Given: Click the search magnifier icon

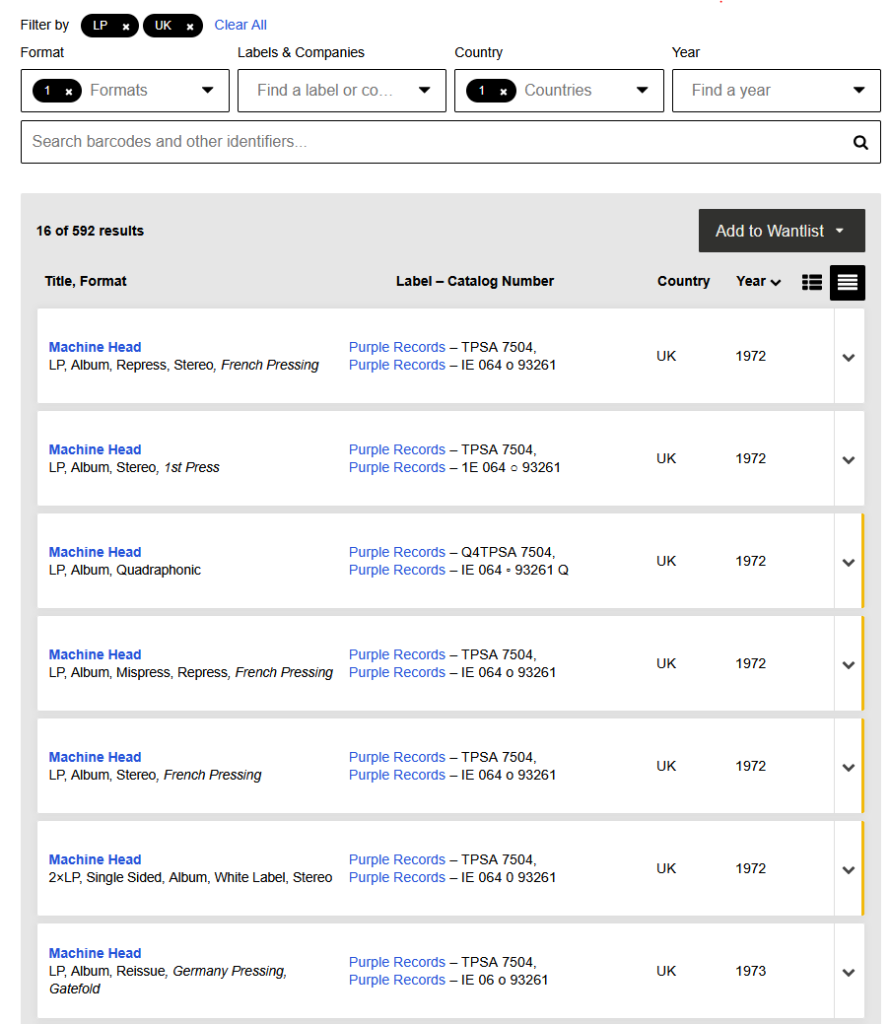Looking at the screenshot, I should [861, 142].
